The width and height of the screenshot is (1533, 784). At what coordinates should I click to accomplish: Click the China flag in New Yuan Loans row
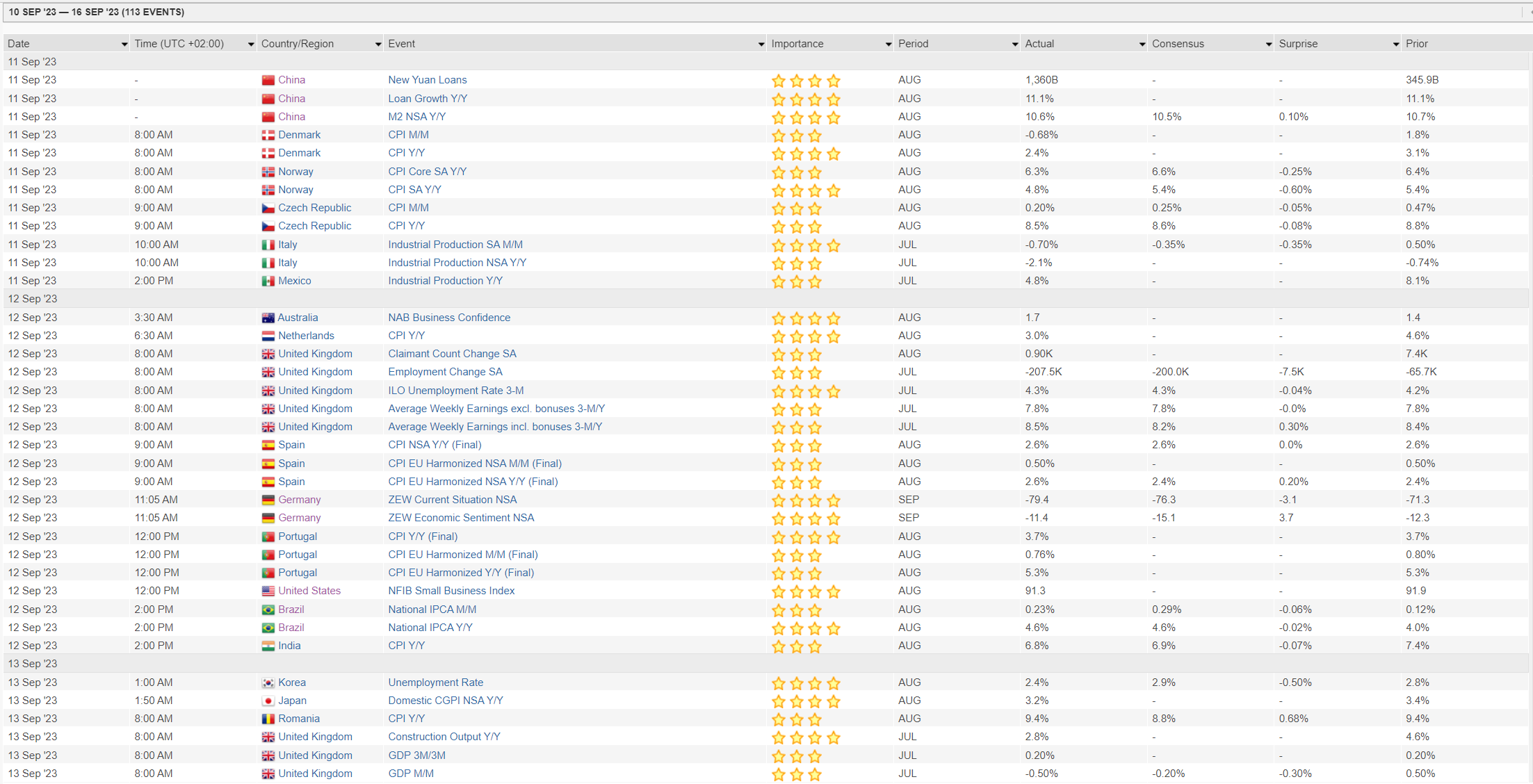coord(268,81)
